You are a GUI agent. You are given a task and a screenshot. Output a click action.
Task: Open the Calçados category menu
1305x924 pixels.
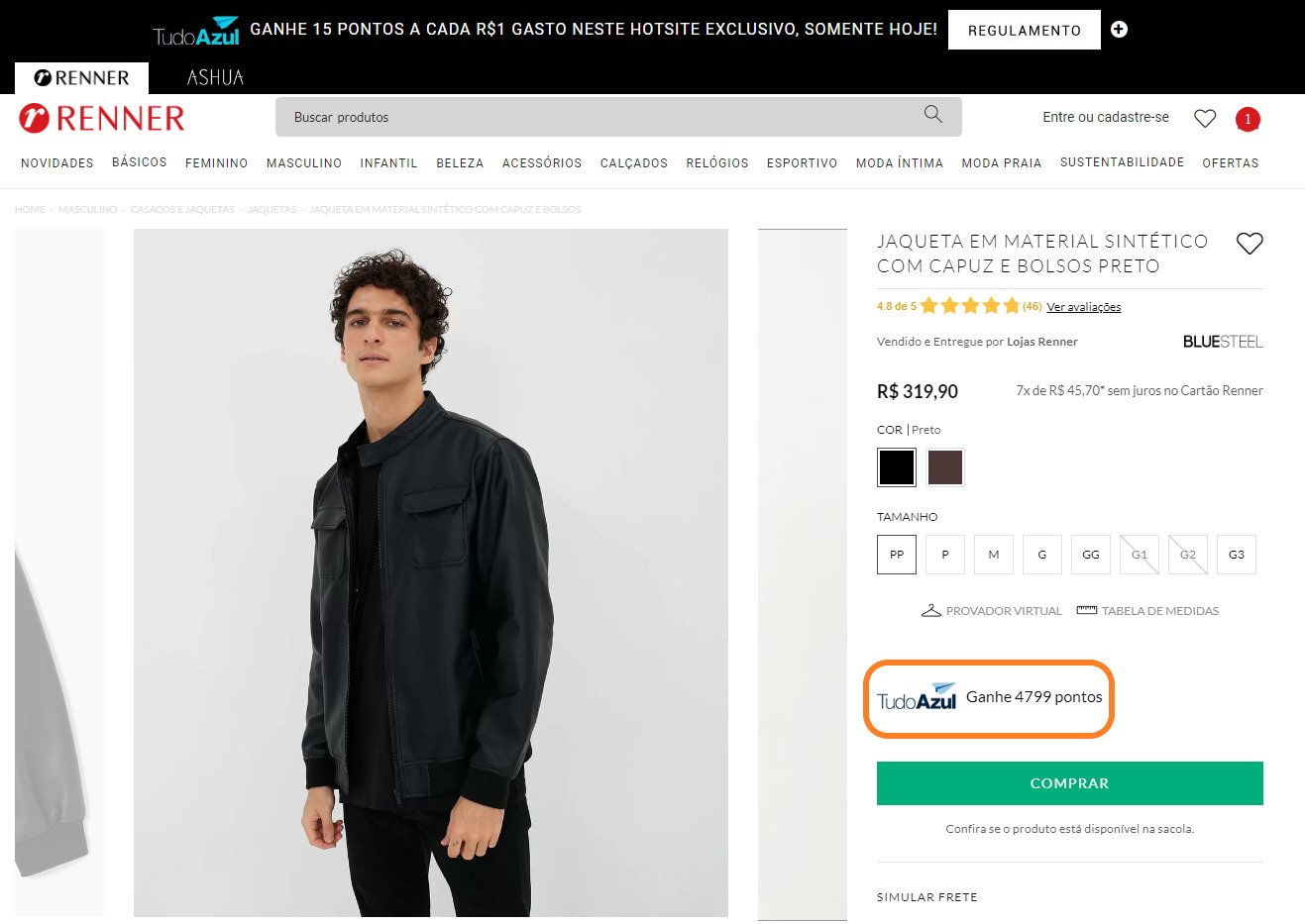[634, 163]
